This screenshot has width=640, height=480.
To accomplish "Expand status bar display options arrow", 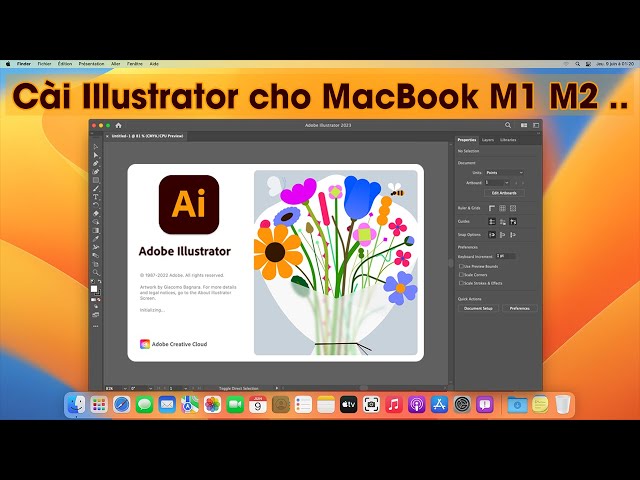I will coord(277,389).
